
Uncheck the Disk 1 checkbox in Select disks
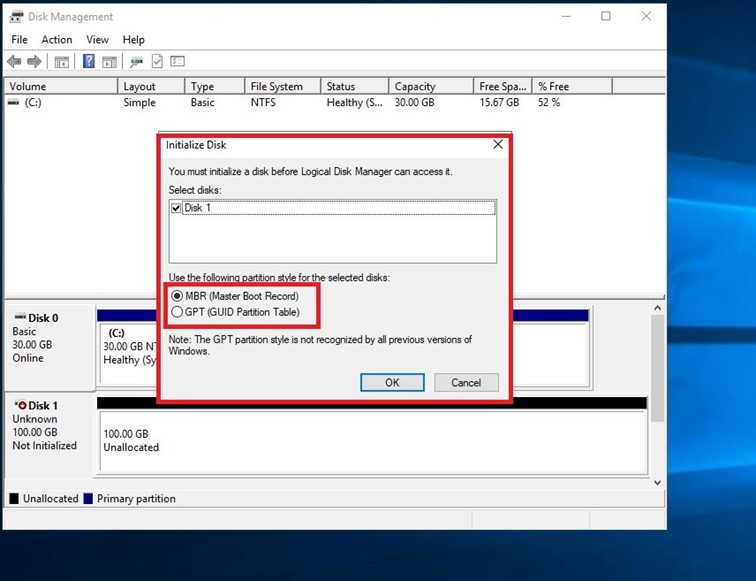click(177, 208)
